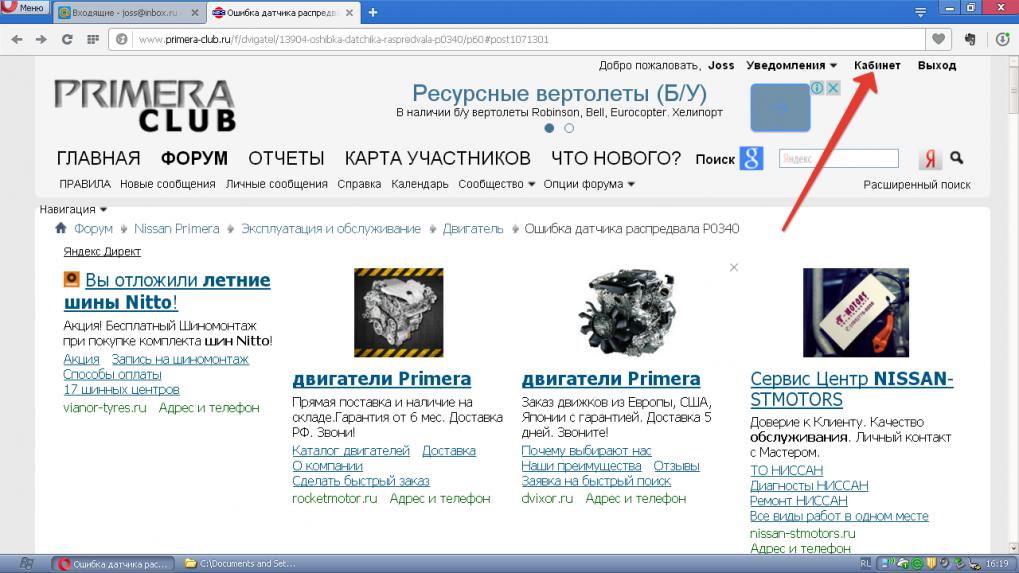1019x573 pixels.
Task: Go forward using browser forward arrow
Action: coord(42,40)
